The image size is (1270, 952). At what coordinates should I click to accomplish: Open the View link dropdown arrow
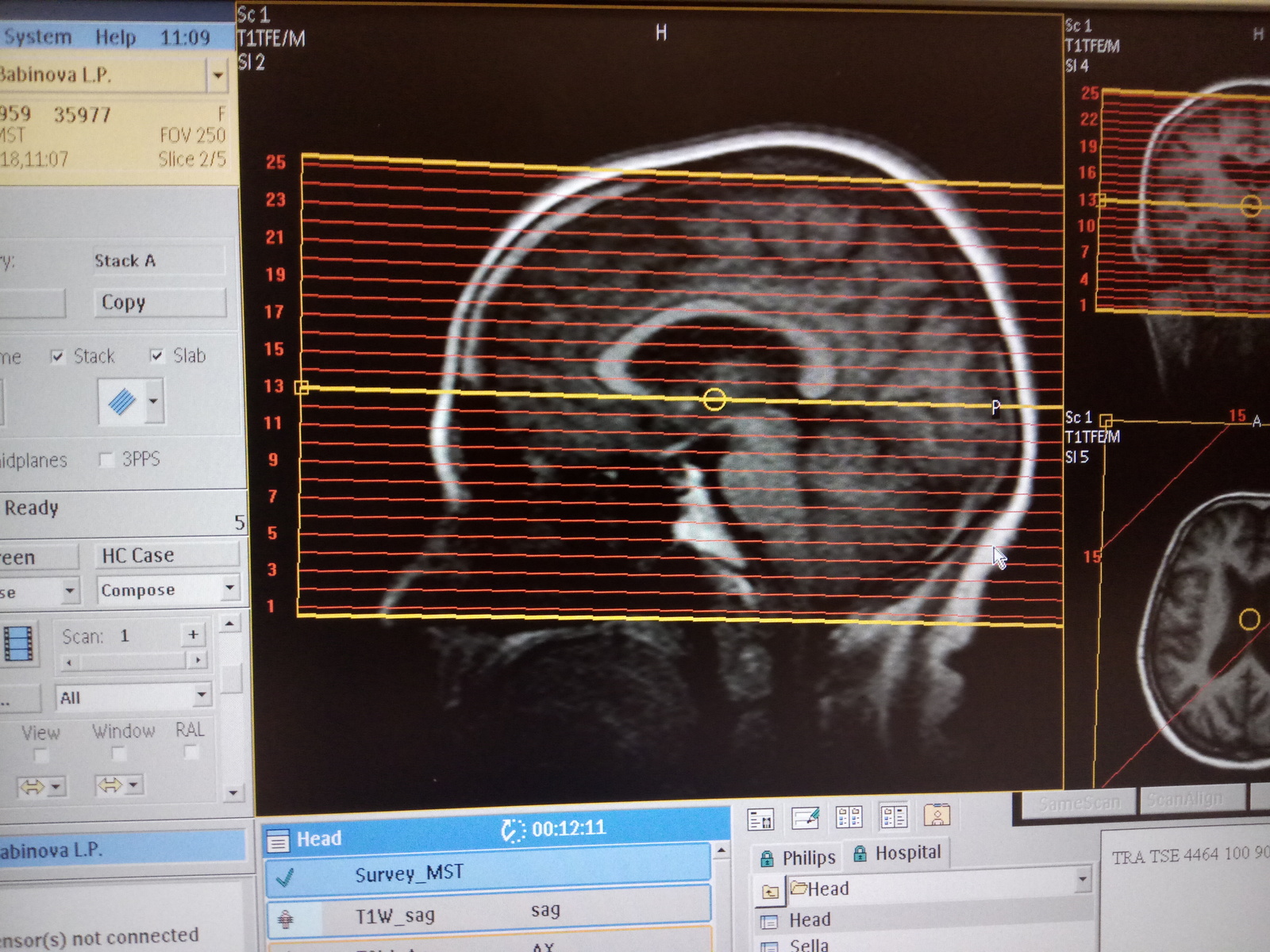(56, 787)
